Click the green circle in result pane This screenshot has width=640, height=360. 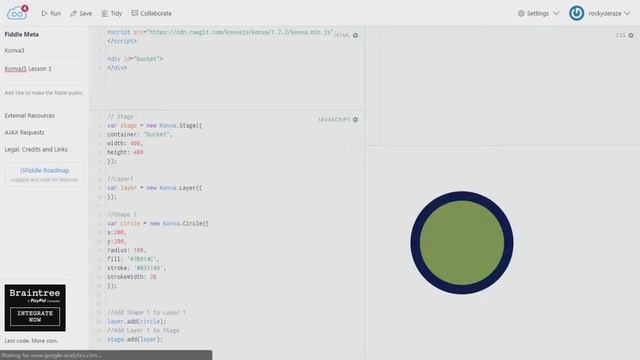click(462, 243)
